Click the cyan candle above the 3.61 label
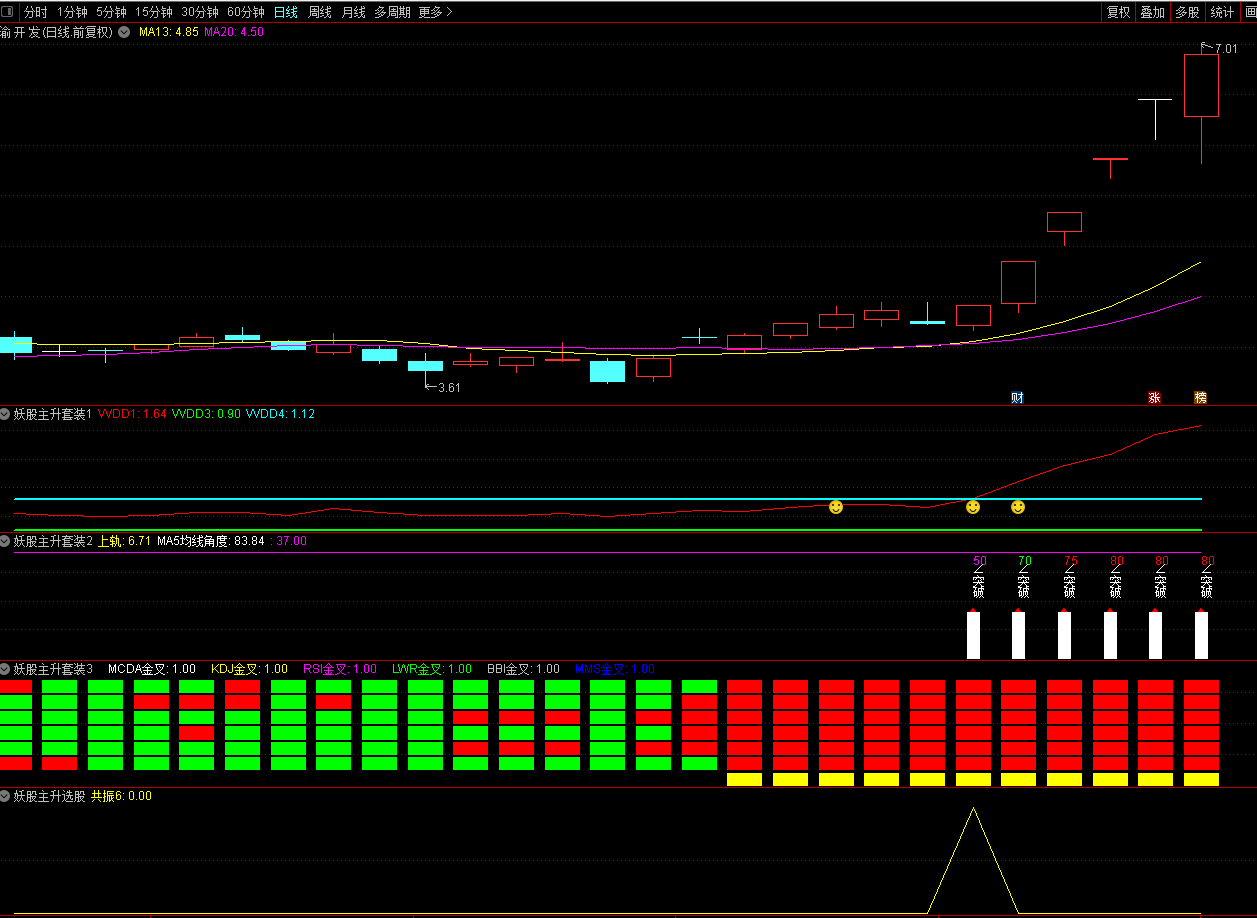1257x918 pixels. tap(425, 366)
